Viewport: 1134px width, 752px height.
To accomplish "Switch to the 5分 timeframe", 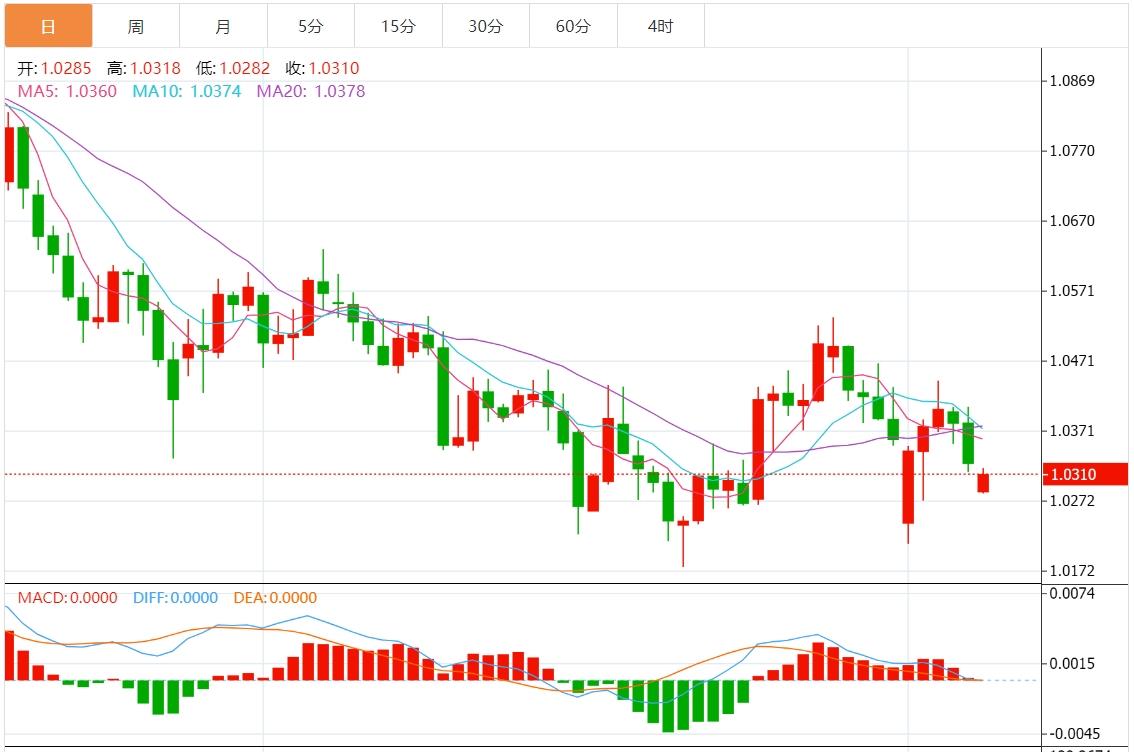I will pyautogui.click(x=310, y=26).
